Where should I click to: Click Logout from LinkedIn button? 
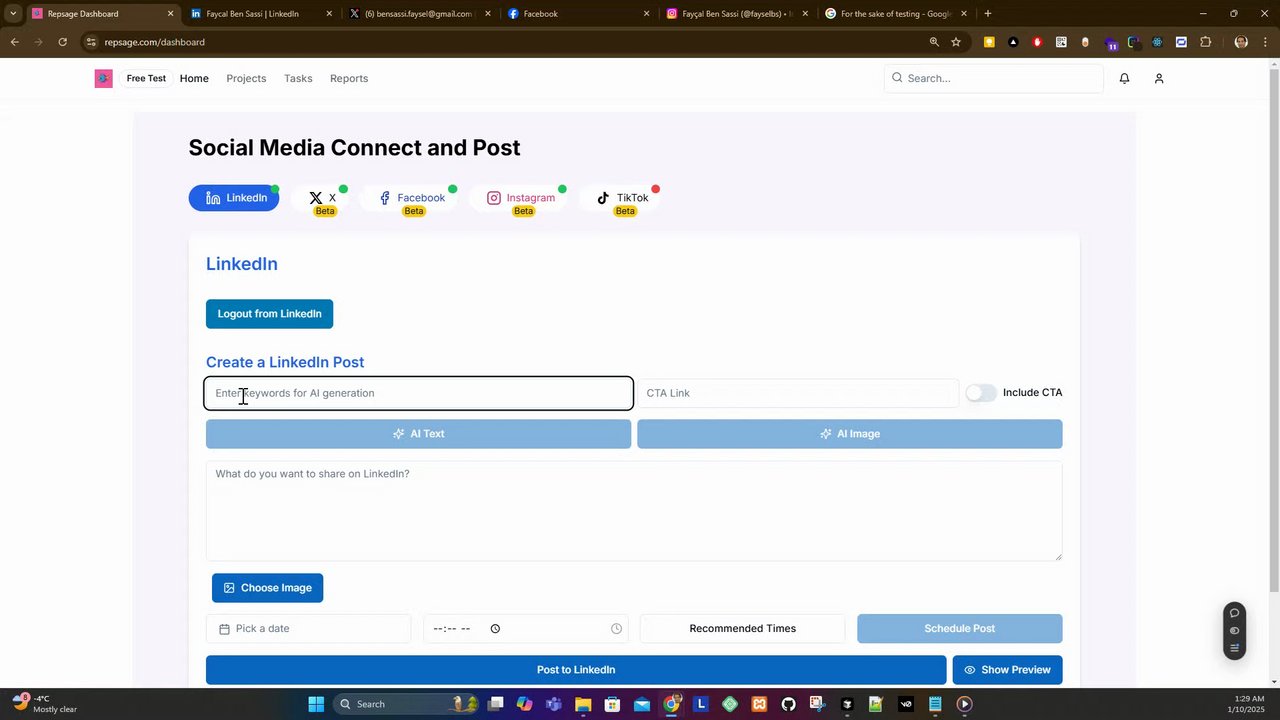[269, 314]
